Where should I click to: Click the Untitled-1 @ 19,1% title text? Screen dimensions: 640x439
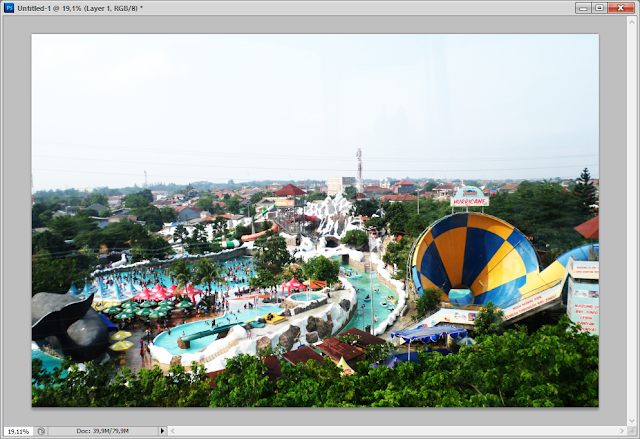80,8
